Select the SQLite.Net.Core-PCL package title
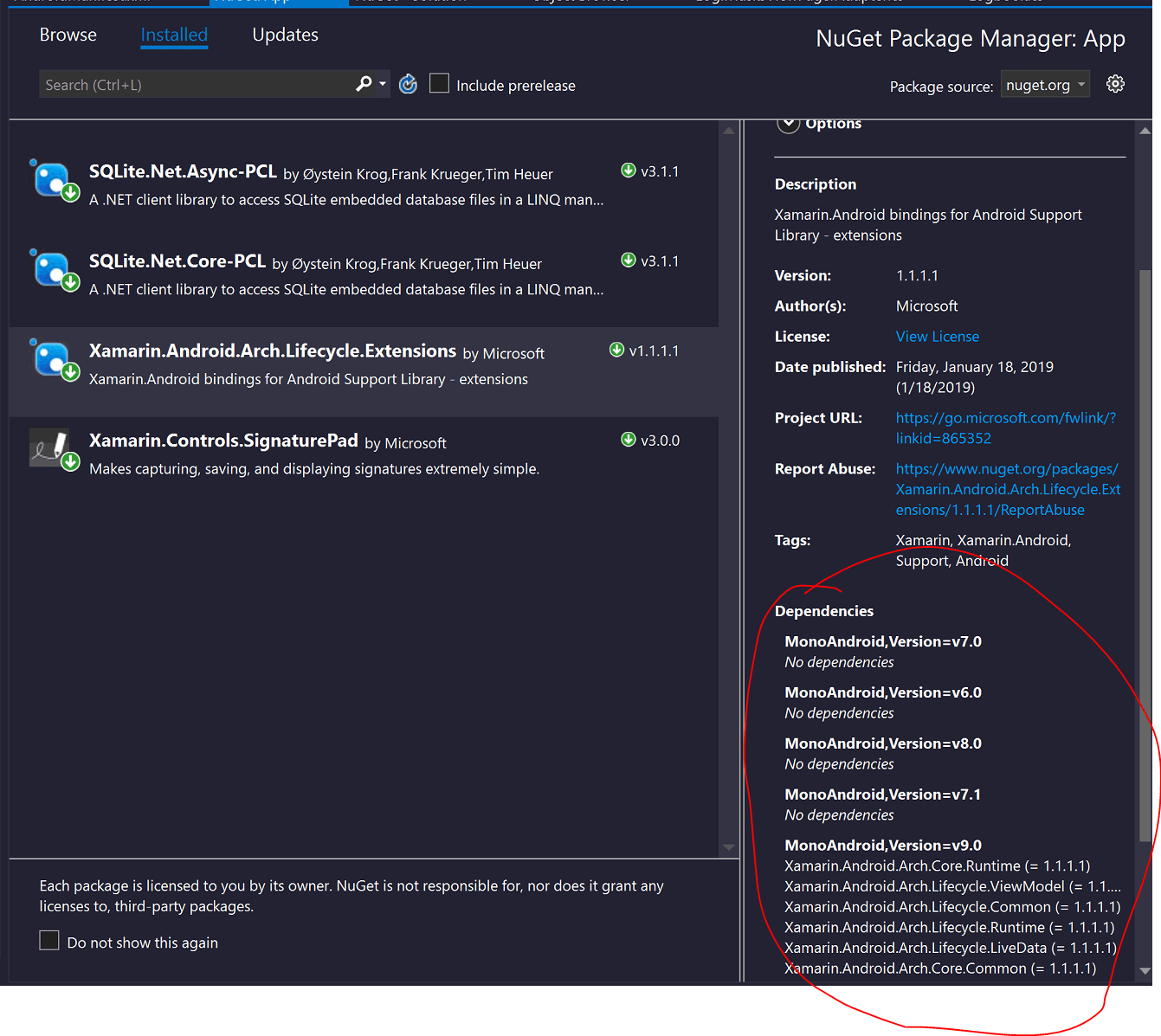This screenshot has width=1161, height=1036. 177,261
